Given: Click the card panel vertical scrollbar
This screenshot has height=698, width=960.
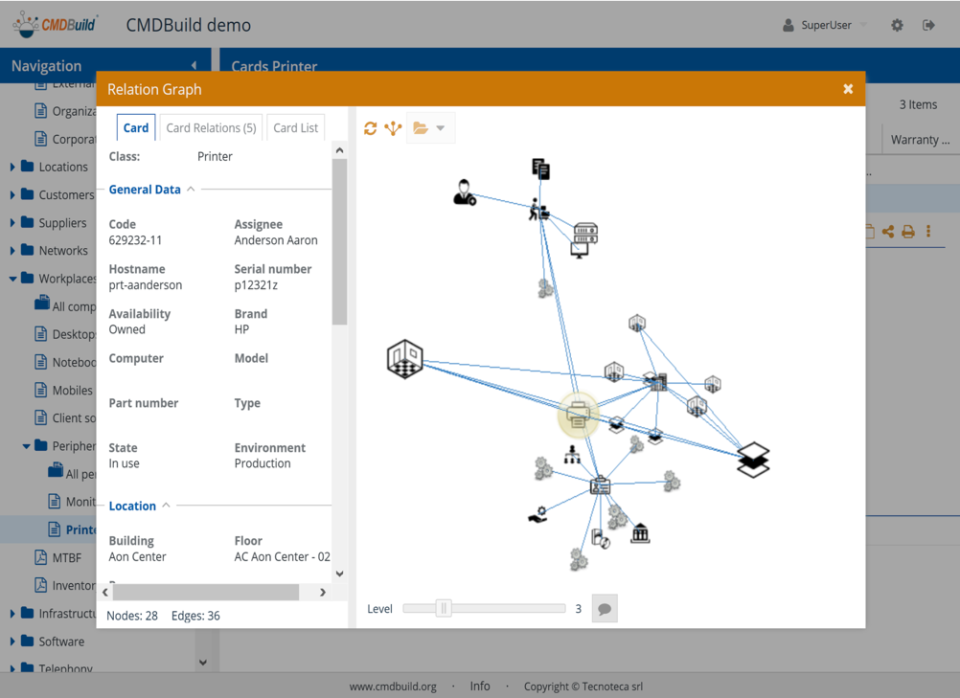Looking at the screenshot, I should coord(340,241).
